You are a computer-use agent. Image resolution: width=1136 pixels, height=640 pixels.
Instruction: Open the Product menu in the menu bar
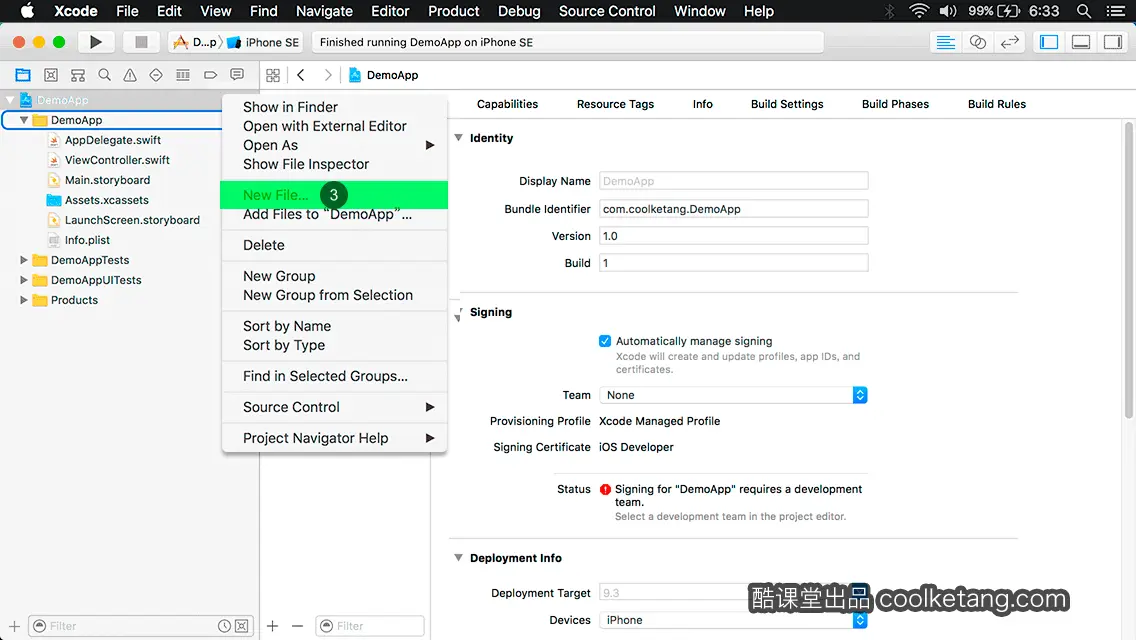coord(454,11)
